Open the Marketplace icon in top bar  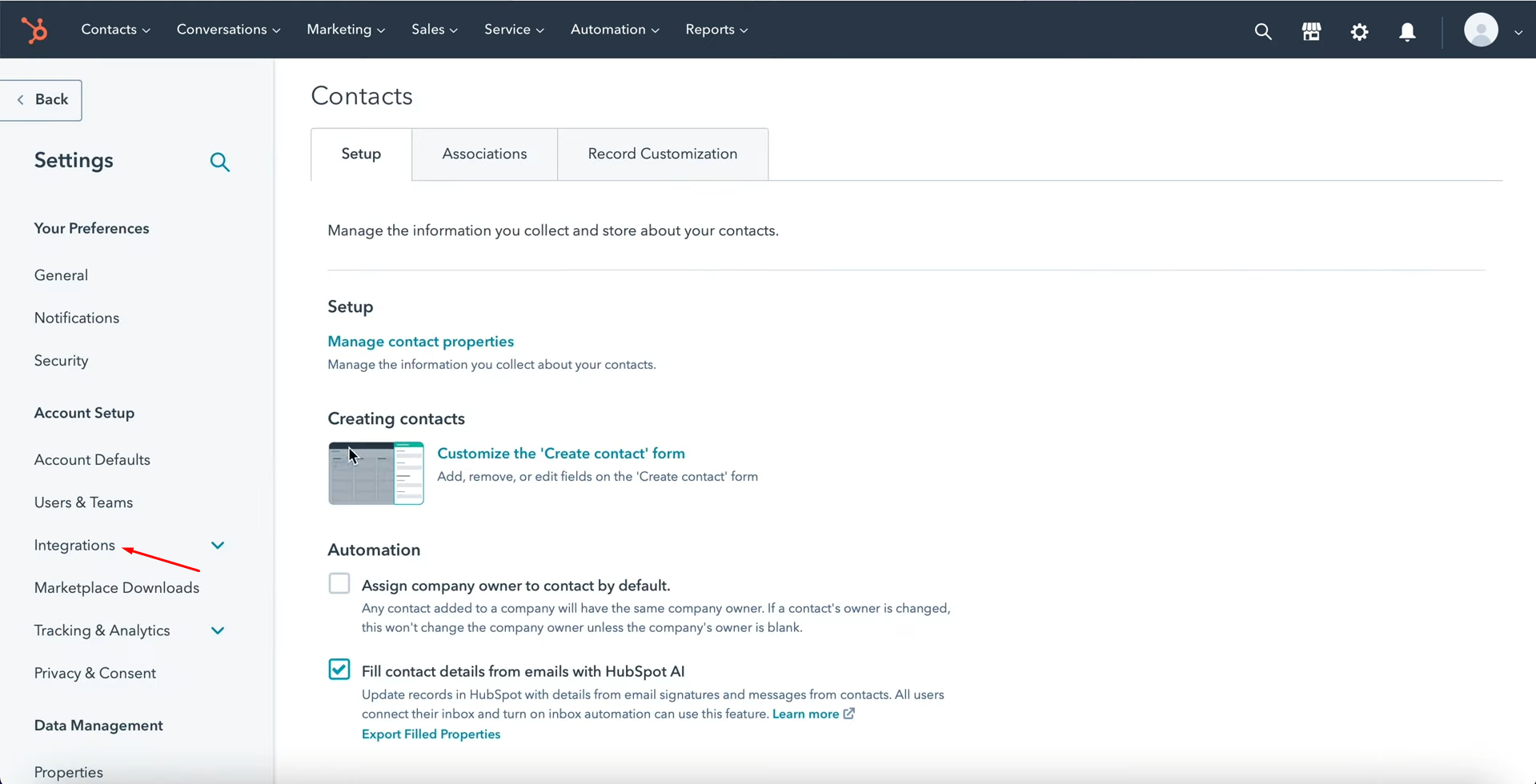pyautogui.click(x=1311, y=31)
